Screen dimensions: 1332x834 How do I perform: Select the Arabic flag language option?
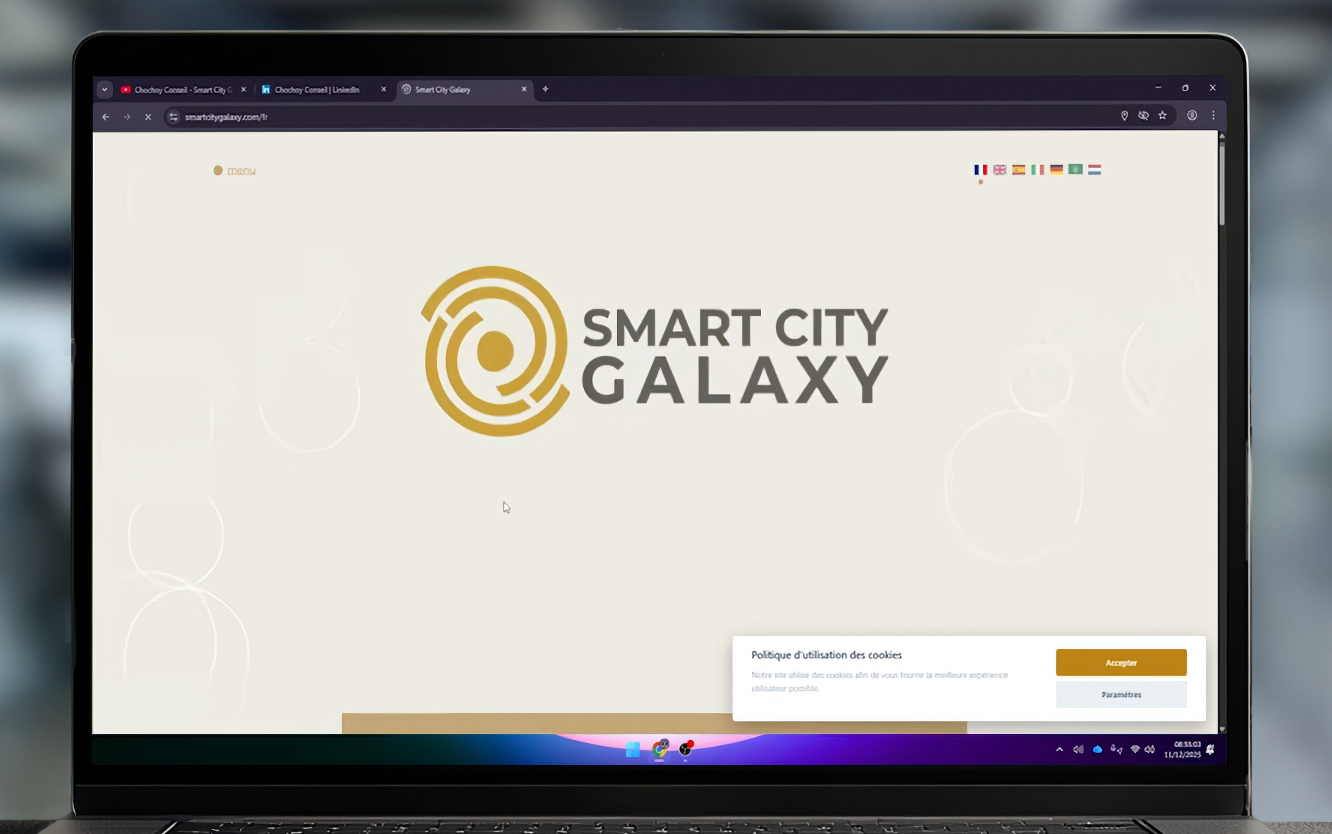[1075, 170]
